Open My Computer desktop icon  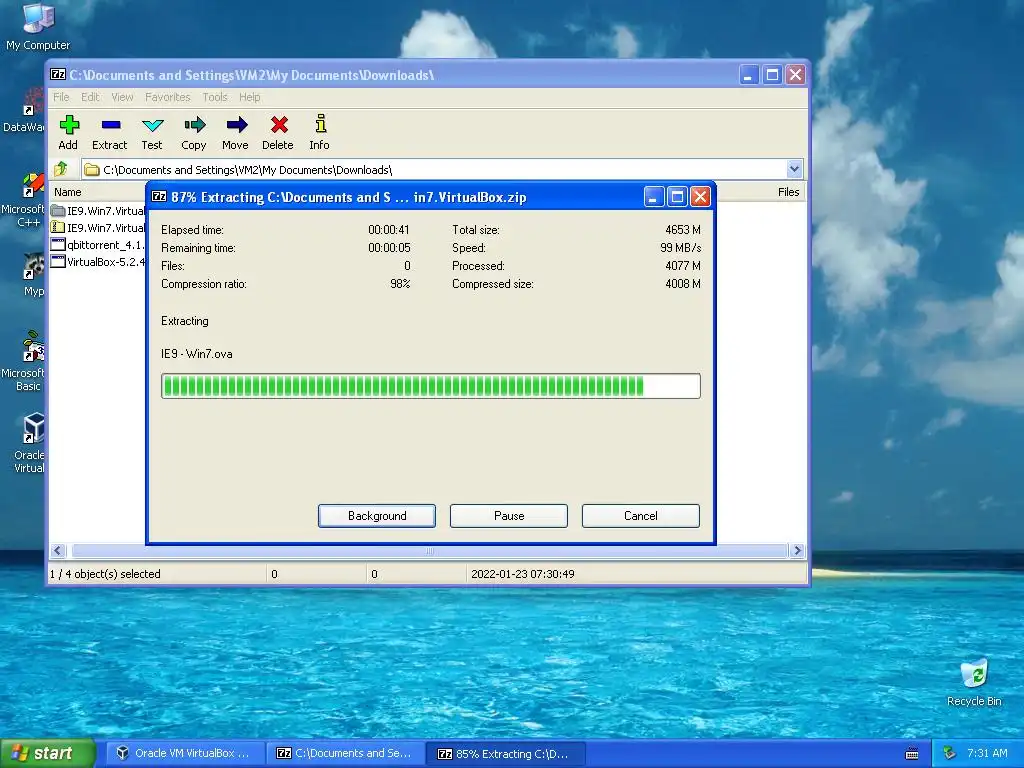38,27
